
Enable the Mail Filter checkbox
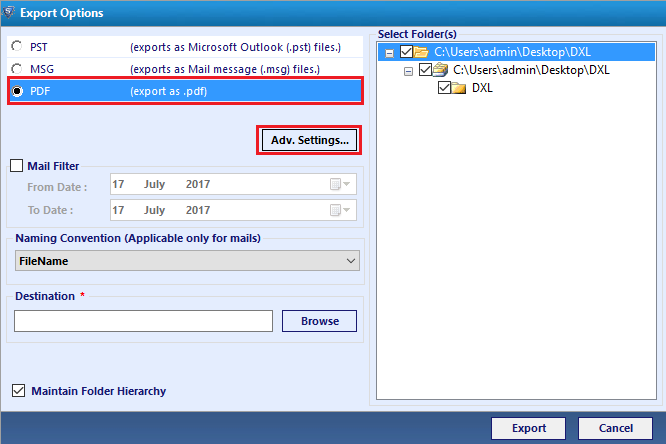[17, 166]
